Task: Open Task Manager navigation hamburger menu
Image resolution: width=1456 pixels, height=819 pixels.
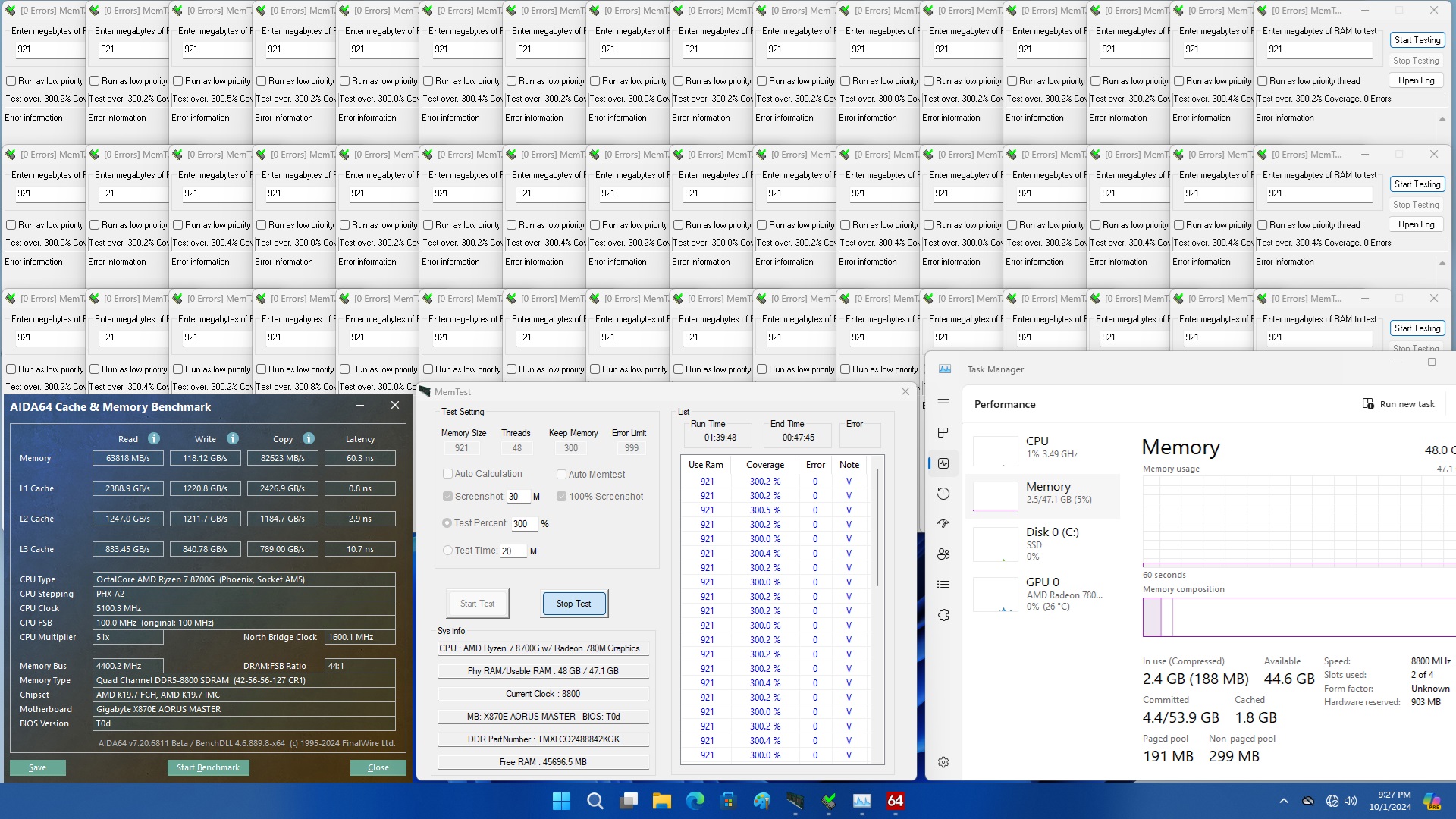Action: pos(943,403)
